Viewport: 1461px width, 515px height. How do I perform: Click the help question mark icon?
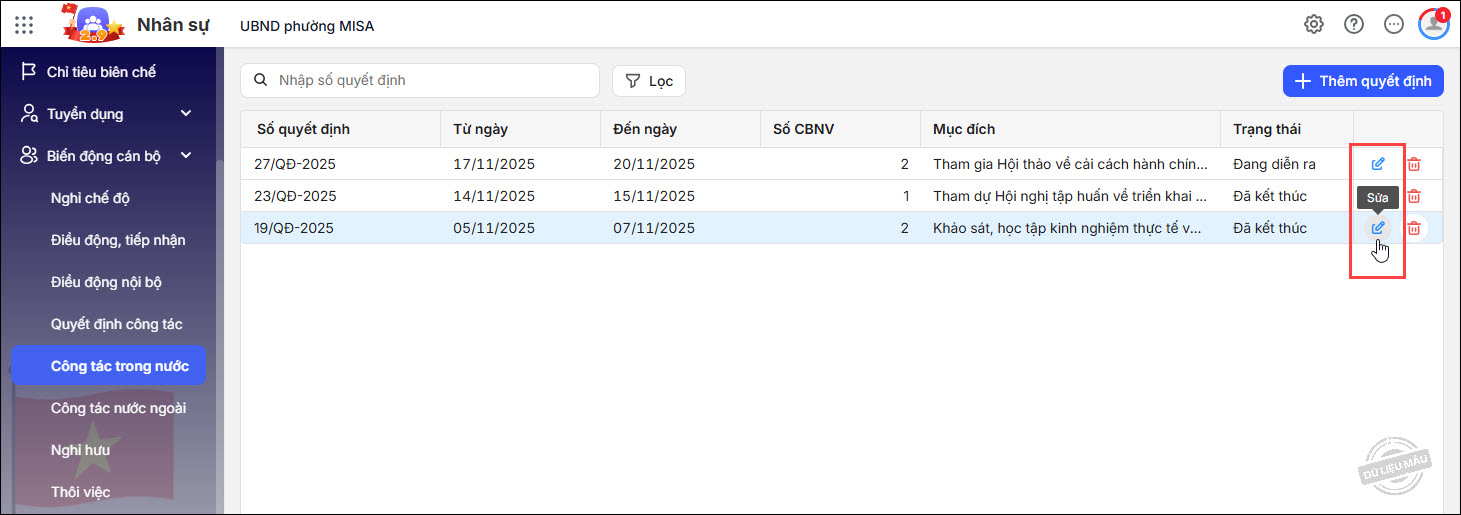point(1354,25)
